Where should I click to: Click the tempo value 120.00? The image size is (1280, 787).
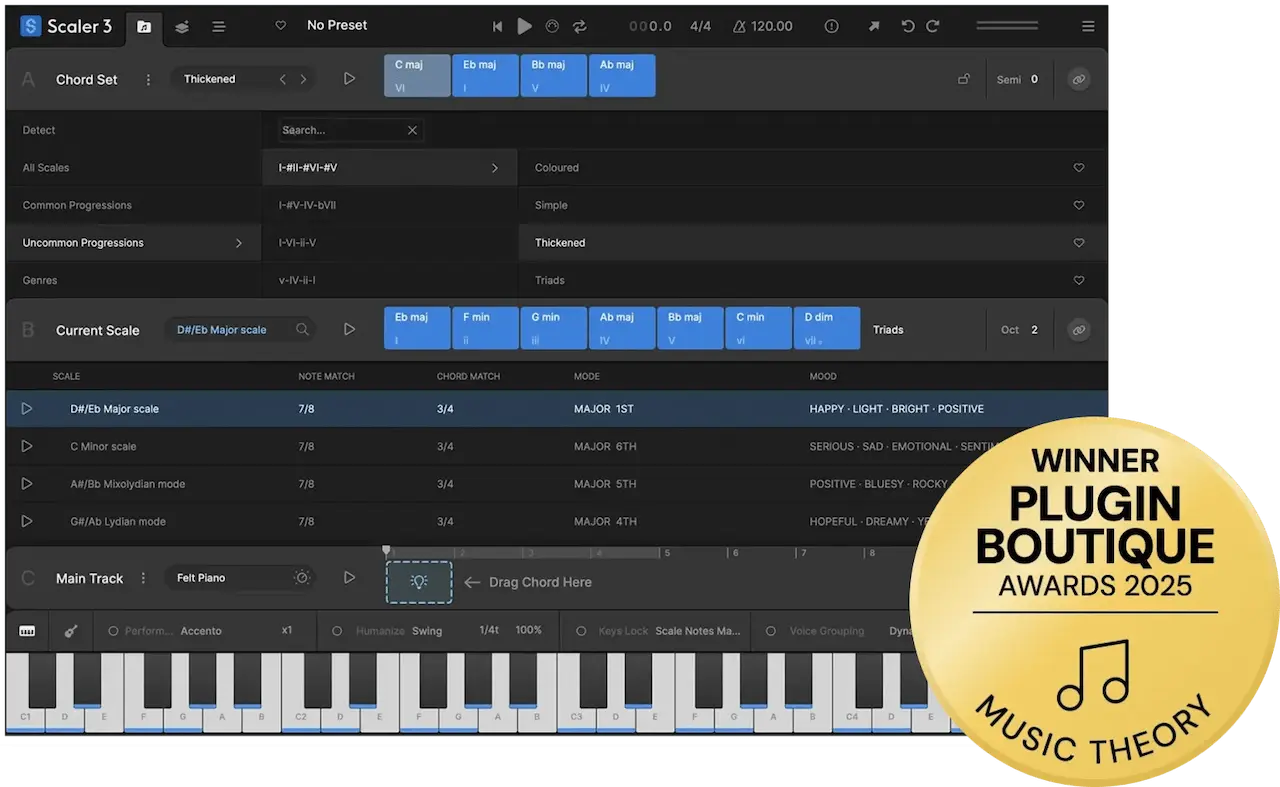click(x=771, y=27)
